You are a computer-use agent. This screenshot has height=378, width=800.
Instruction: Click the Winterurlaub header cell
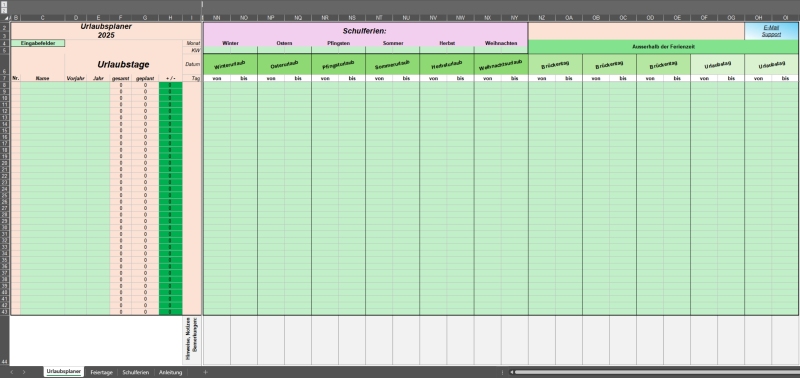tap(230, 65)
